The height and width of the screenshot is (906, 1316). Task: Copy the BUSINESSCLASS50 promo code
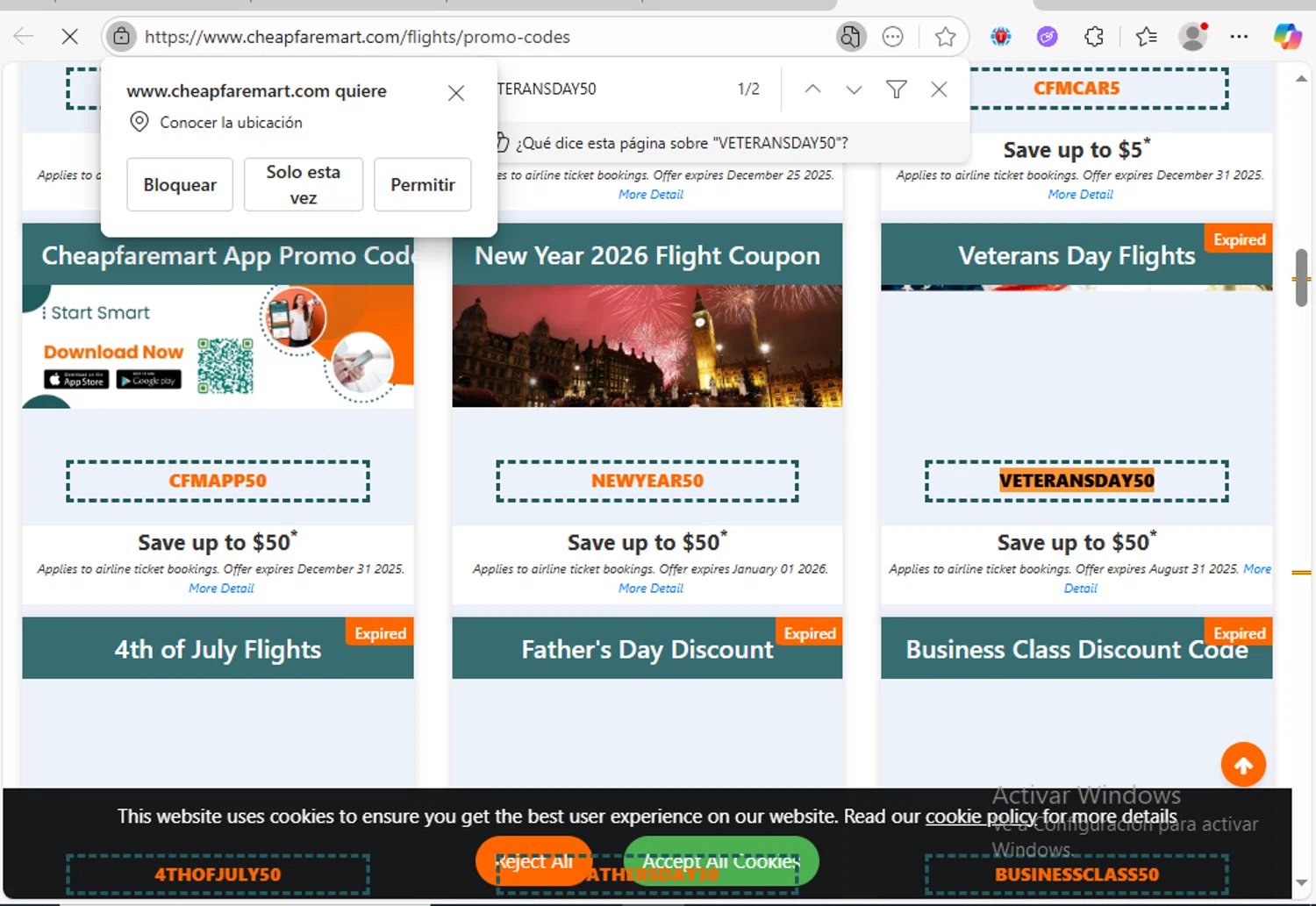coord(1076,874)
